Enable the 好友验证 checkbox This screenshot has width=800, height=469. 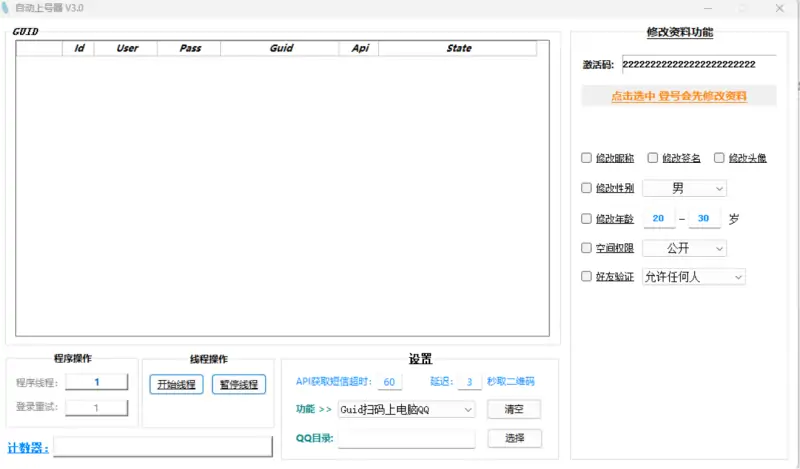[587, 277]
